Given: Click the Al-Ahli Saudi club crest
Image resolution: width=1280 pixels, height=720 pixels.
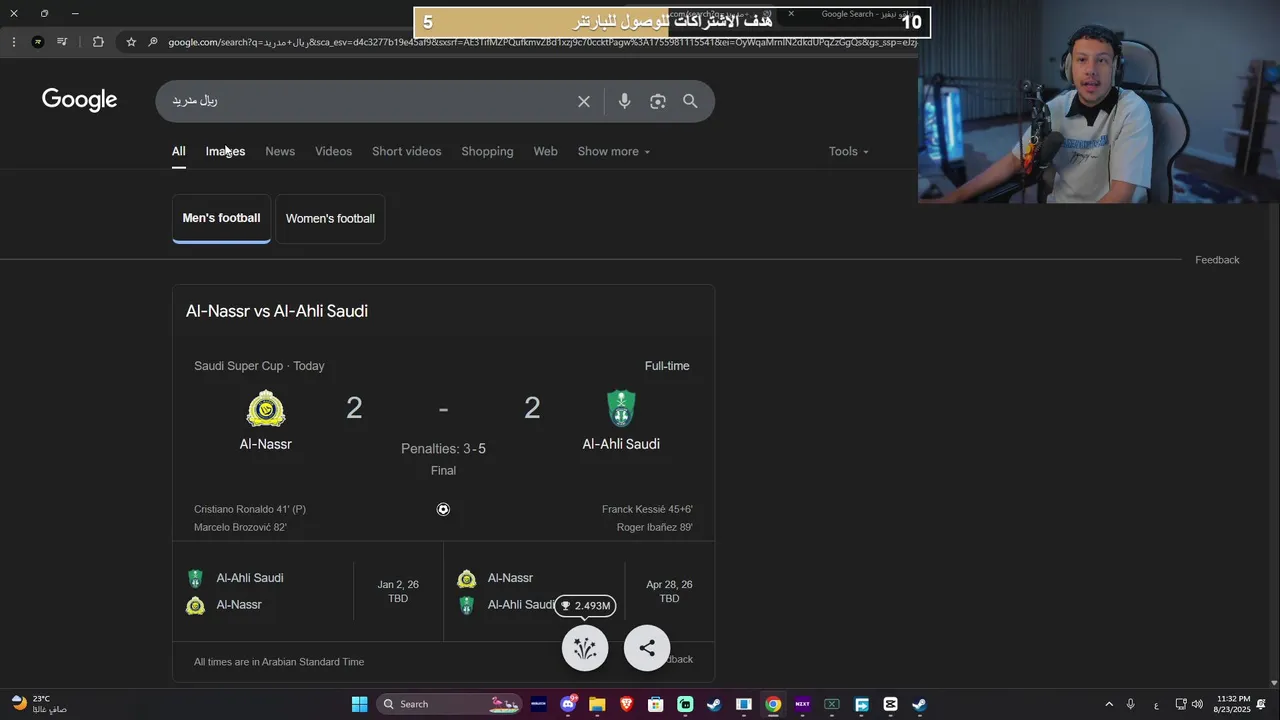Looking at the screenshot, I should 621,408.
